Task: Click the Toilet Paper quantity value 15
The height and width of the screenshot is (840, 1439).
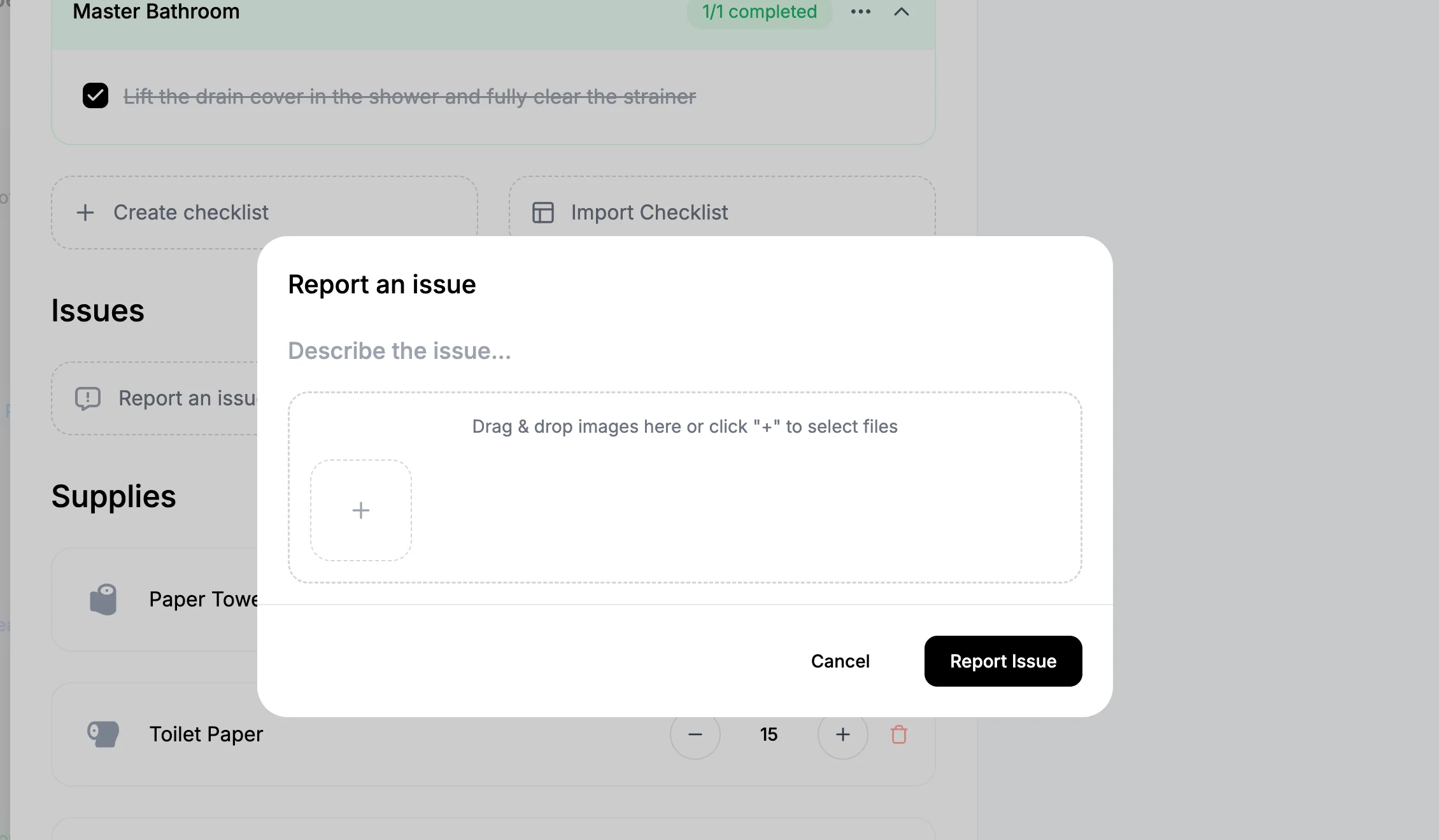Action: tap(769, 734)
